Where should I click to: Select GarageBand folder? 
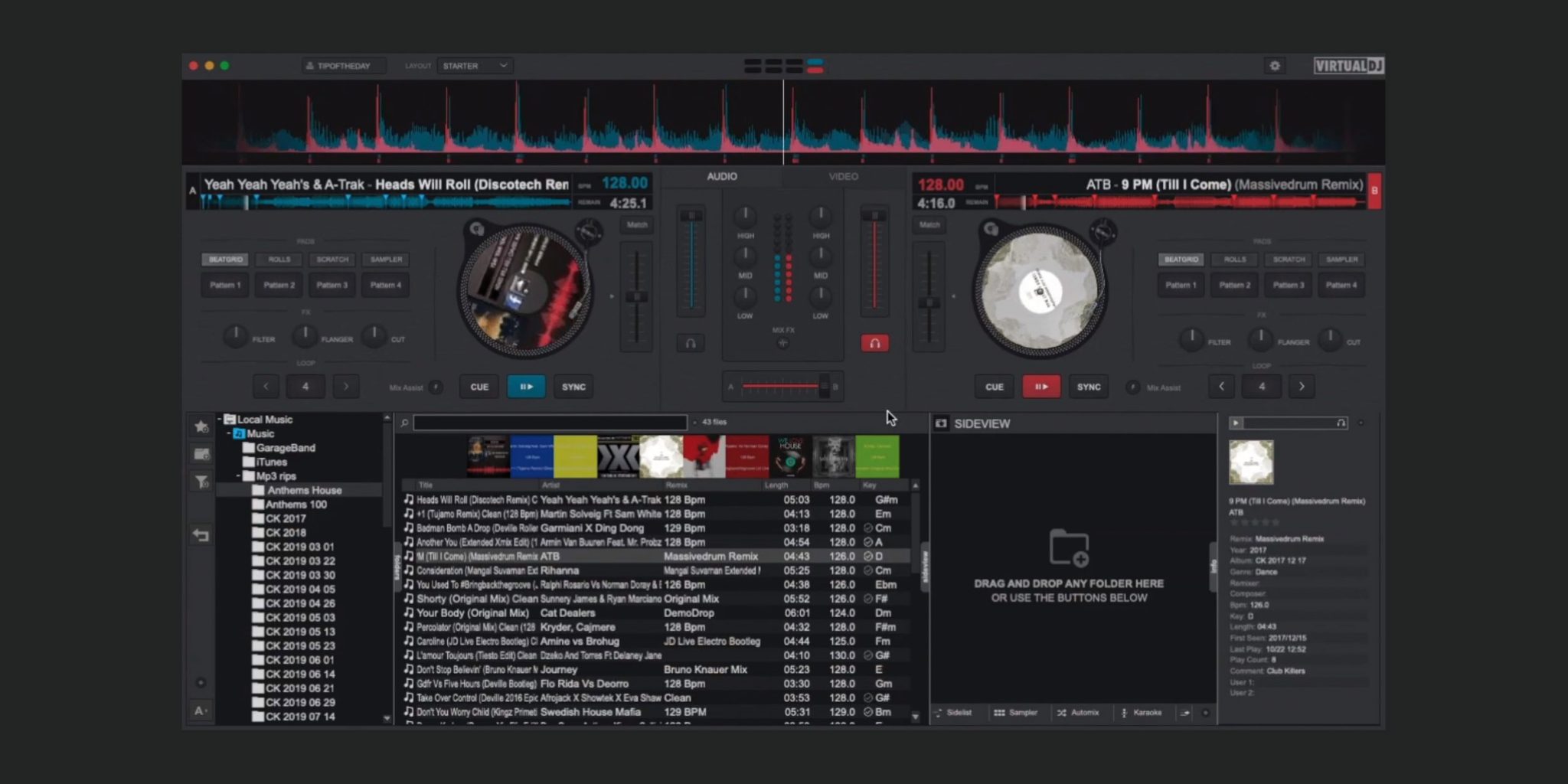tap(286, 448)
